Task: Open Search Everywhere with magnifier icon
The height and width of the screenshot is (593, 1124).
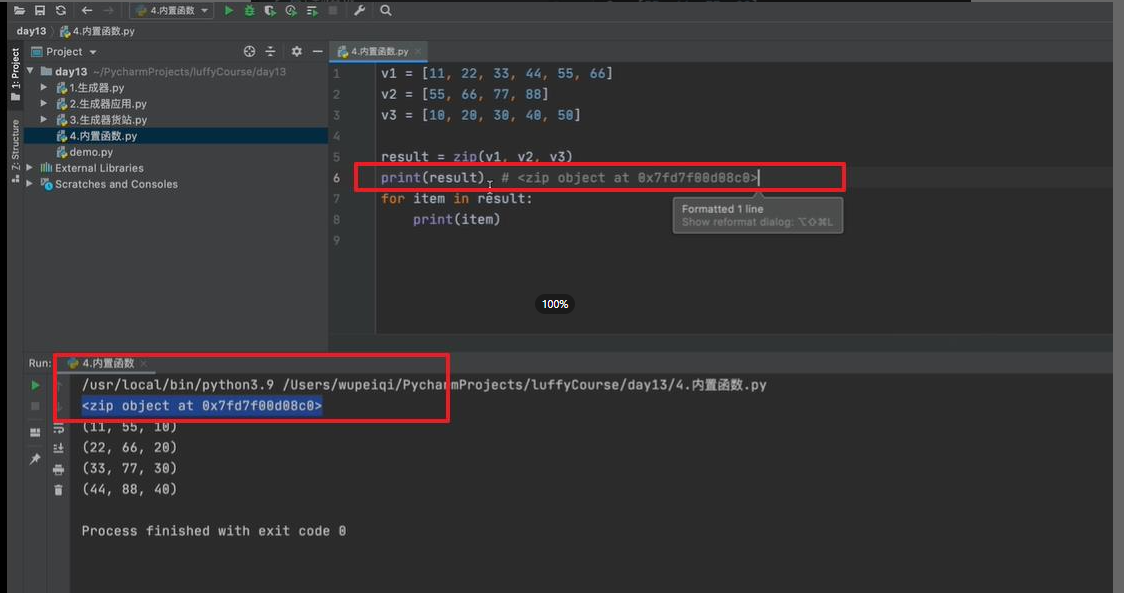Action: [x=386, y=10]
